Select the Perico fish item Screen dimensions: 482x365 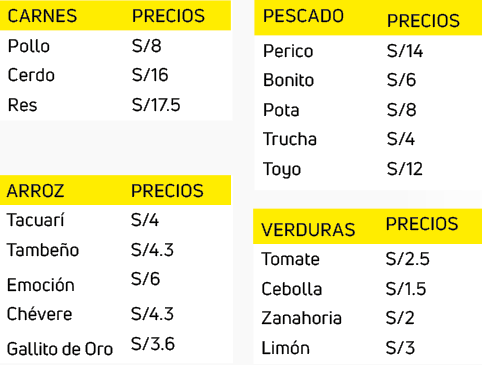[x=288, y=51]
